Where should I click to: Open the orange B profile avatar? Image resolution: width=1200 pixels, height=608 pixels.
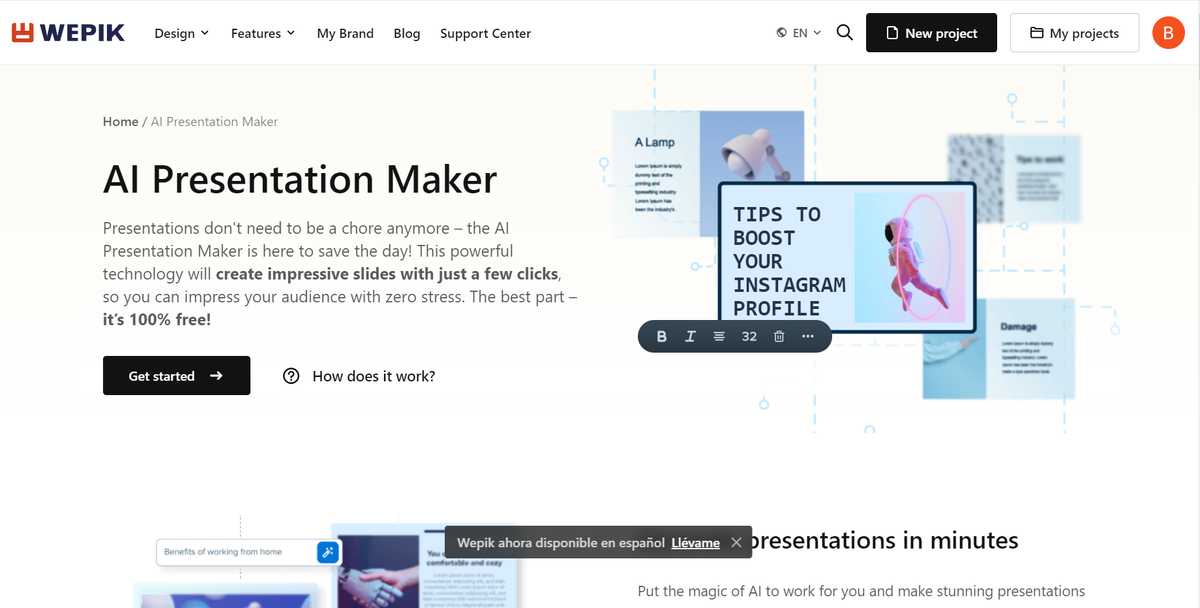click(x=1168, y=33)
